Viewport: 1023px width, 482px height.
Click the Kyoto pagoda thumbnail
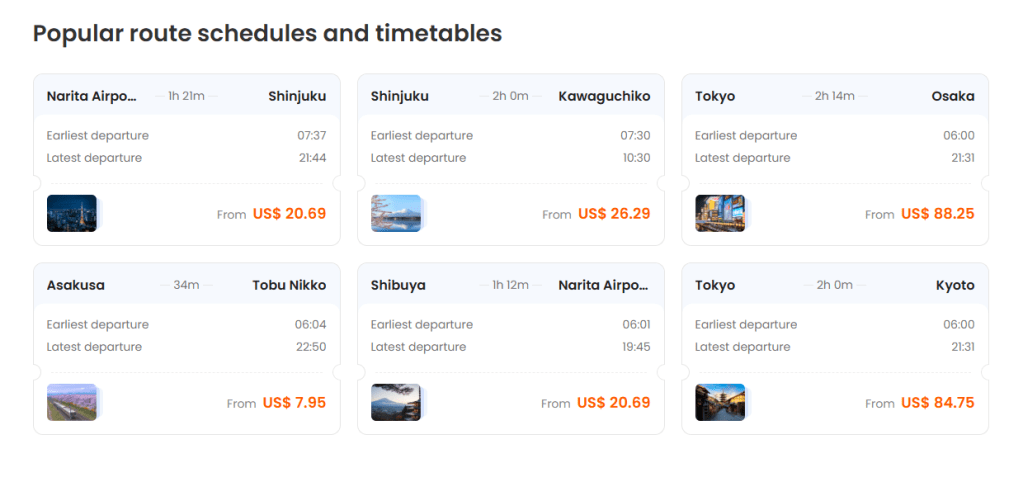coord(720,402)
